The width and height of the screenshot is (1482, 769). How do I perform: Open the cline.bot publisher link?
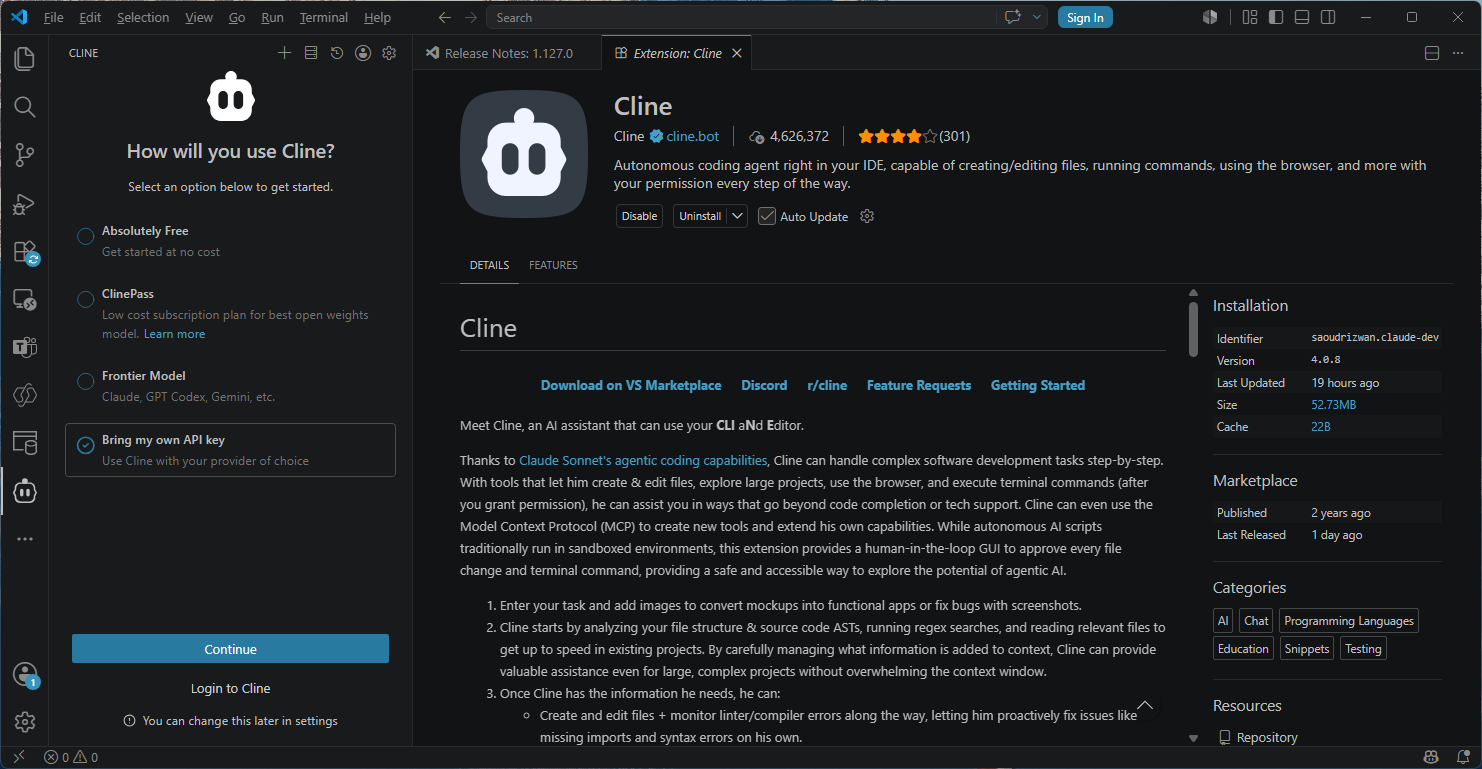(x=693, y=136)
